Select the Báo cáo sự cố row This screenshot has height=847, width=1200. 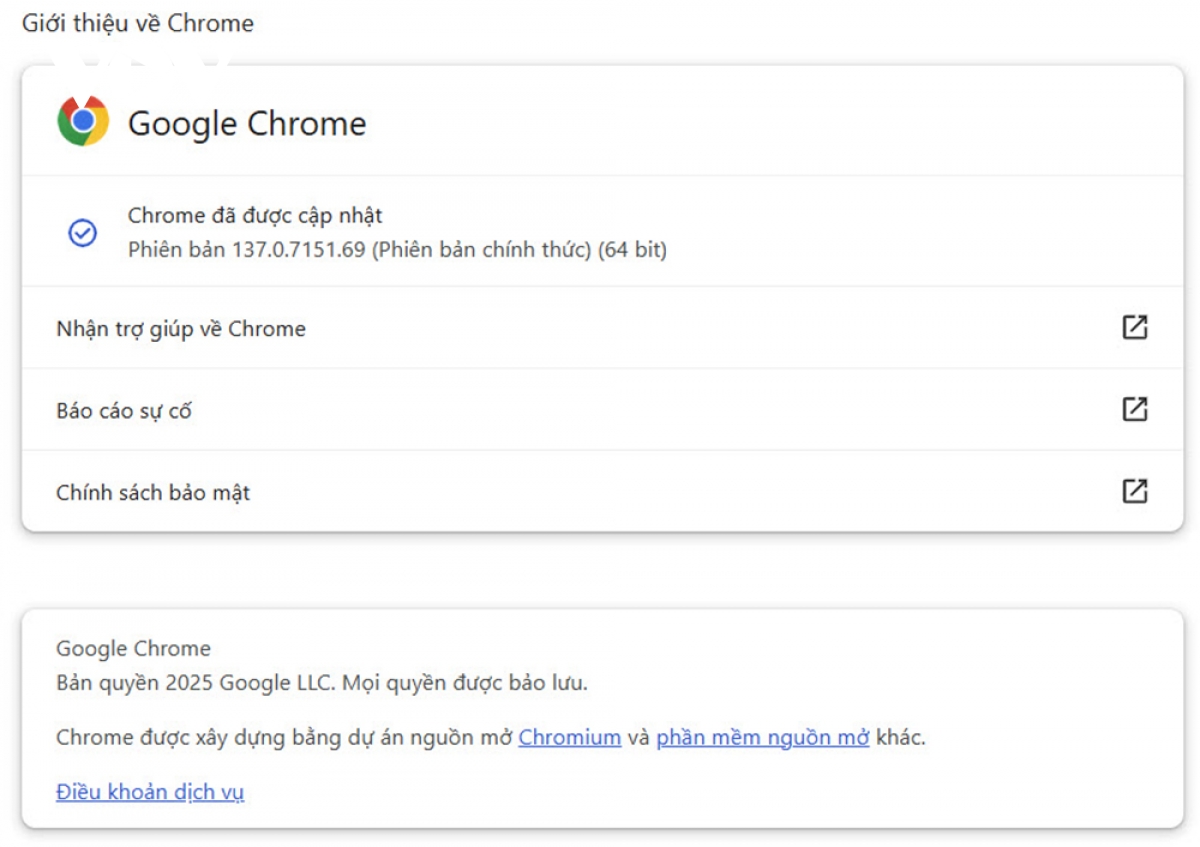(x=602, y=410)
